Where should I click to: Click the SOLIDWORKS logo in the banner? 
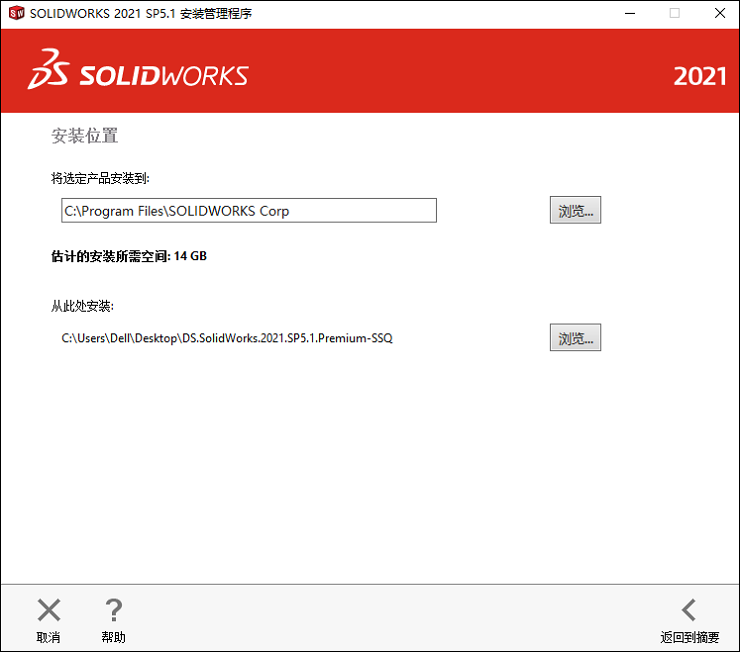tap(138, 69)
